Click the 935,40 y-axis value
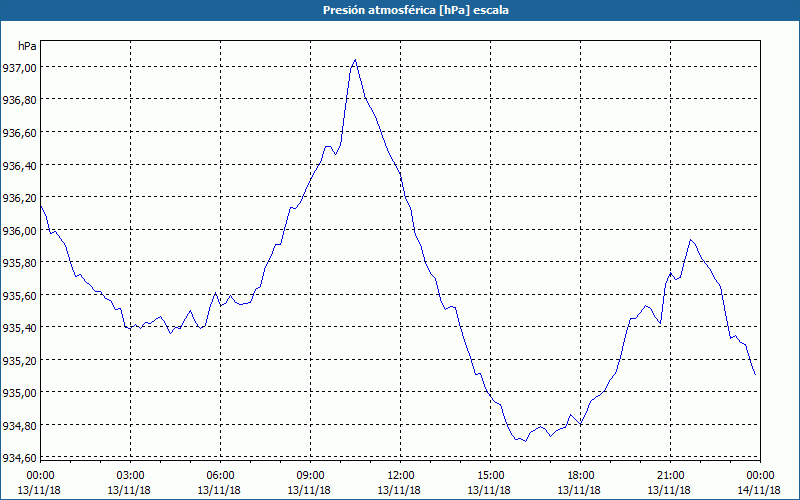Image resolution: width=800 pixels, height=500 pixels. tap(19, 327)
